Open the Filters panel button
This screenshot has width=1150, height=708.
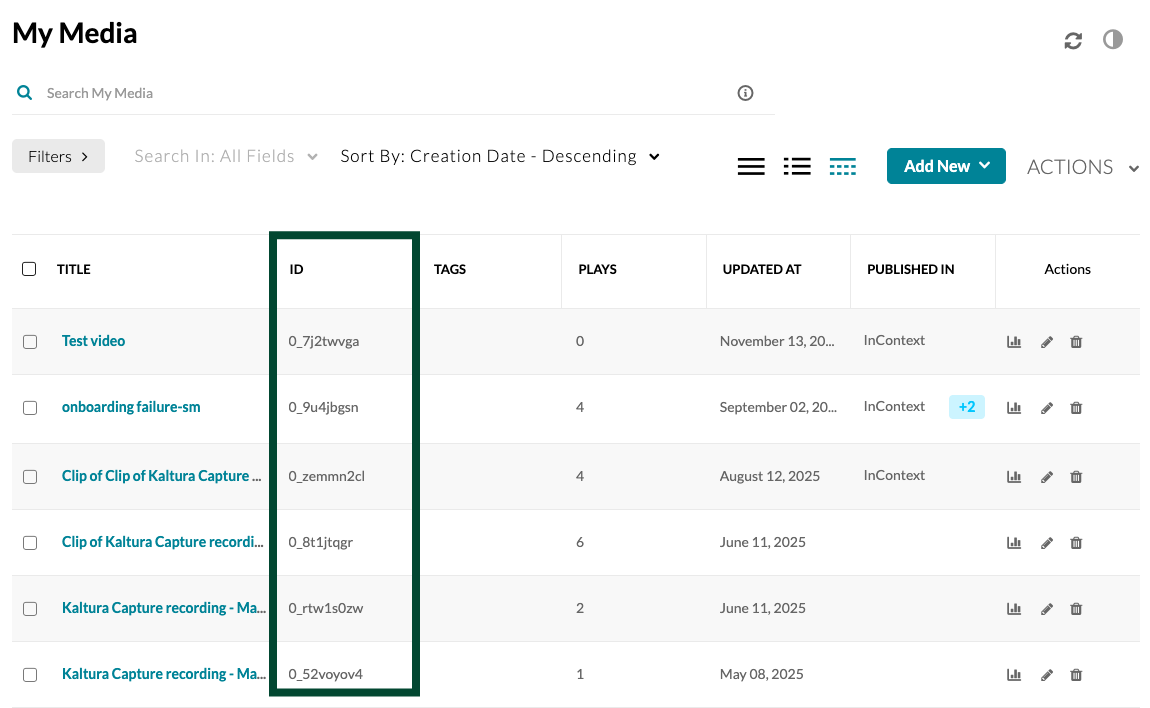(x=58, y=156)
